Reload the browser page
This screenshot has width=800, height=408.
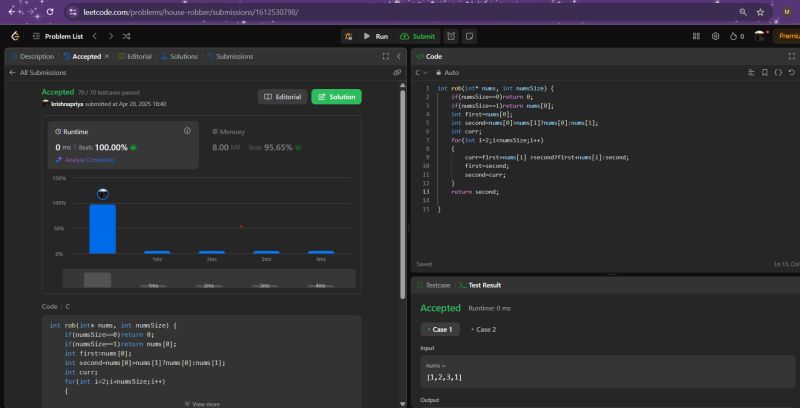click(x=50, y=12)
